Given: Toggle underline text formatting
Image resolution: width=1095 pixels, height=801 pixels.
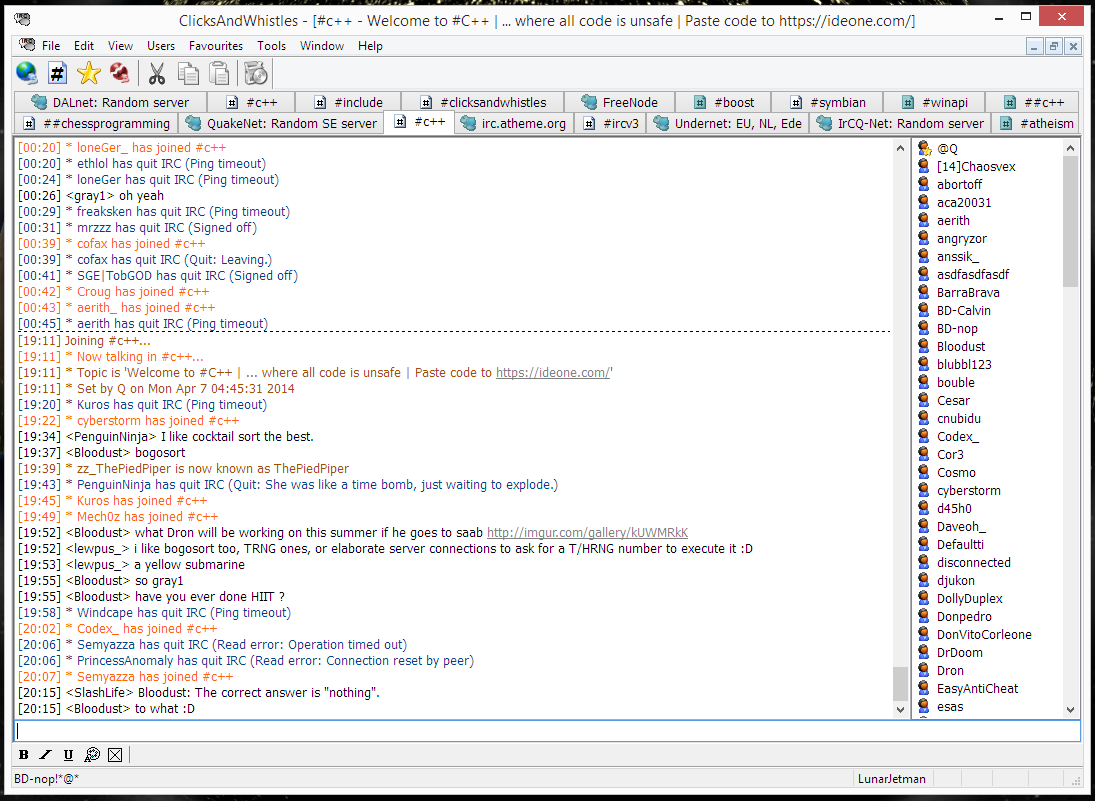Looking at the screenshot, I should tap(68, 755).
